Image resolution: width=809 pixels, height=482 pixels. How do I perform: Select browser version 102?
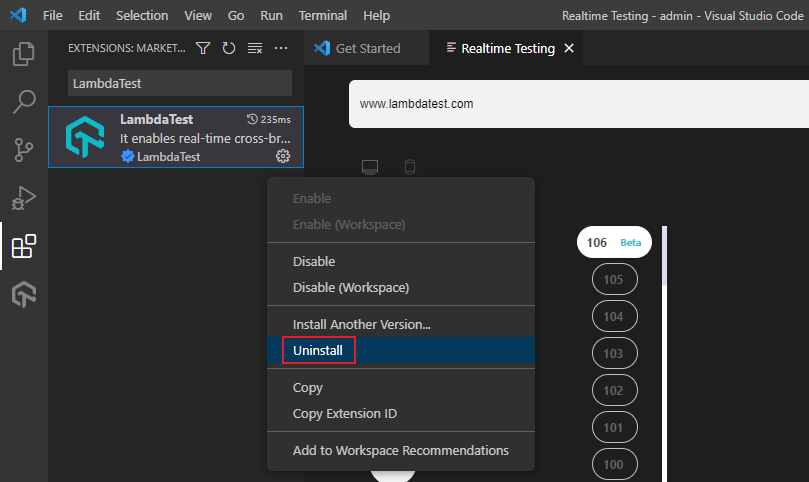point(614,391)
